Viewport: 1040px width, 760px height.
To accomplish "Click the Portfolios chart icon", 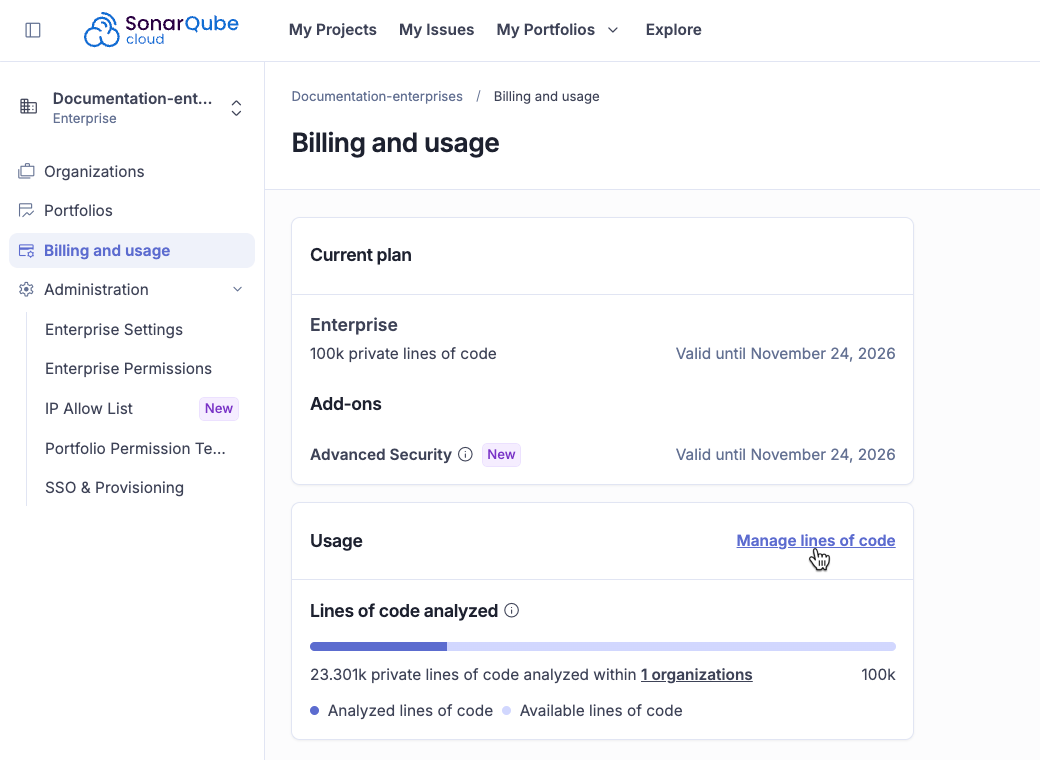I will (x=27, y=210).
